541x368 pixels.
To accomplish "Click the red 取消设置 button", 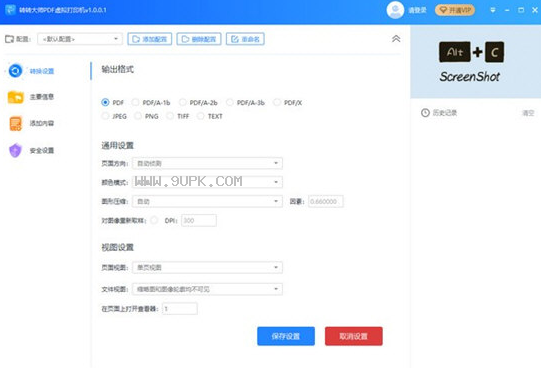I will pyautogui.click(x=354, y=336).
